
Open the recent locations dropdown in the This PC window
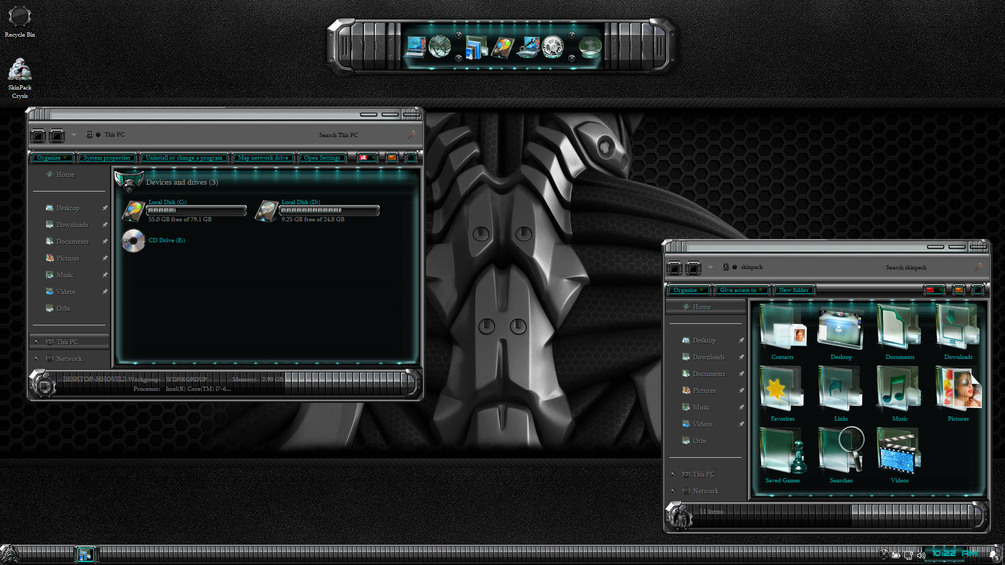[74, 135]
